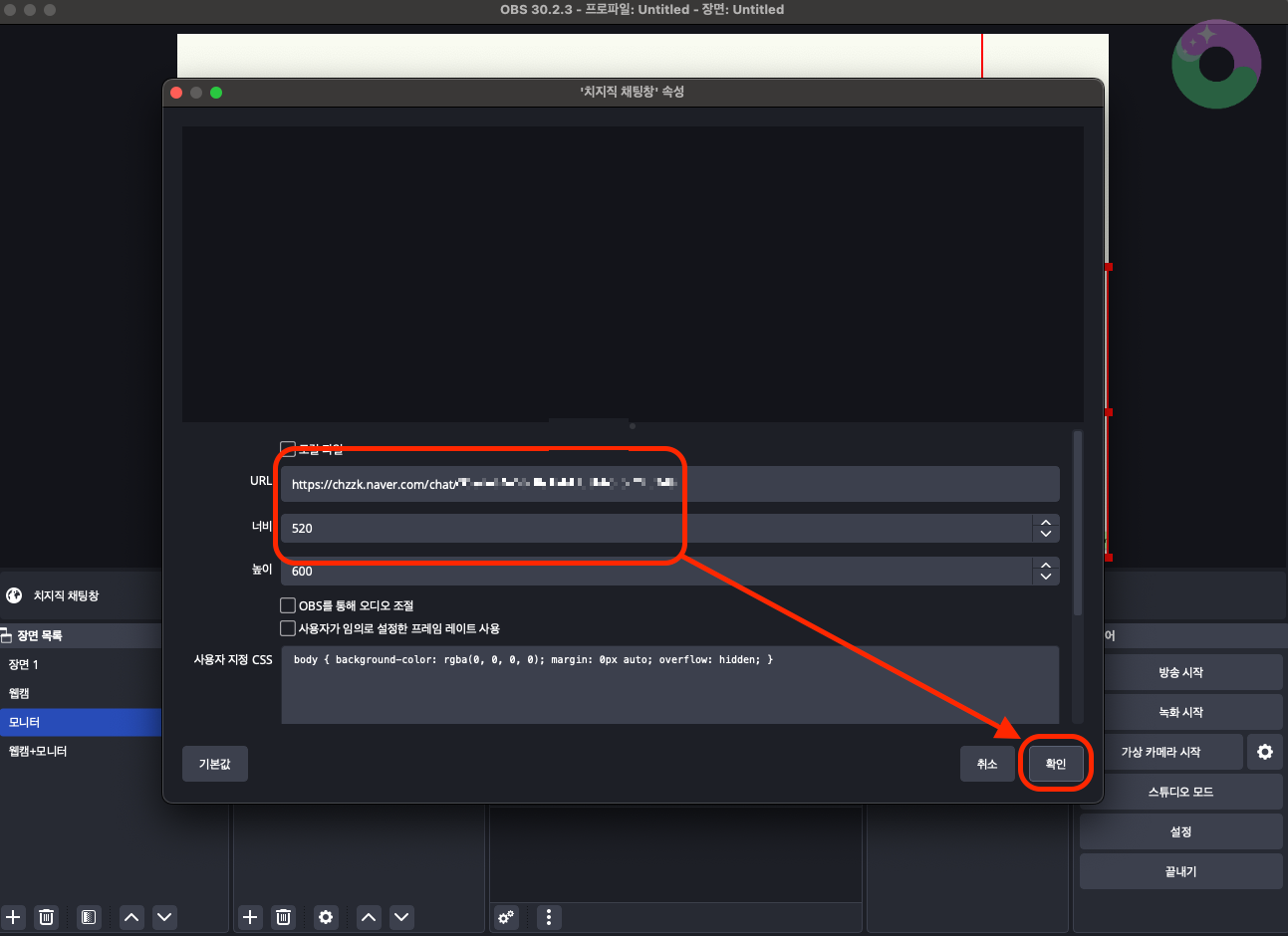Decrease the 너비 value with down stepper arrow
Screen dimensions: 1288x936
[1046, 535]
